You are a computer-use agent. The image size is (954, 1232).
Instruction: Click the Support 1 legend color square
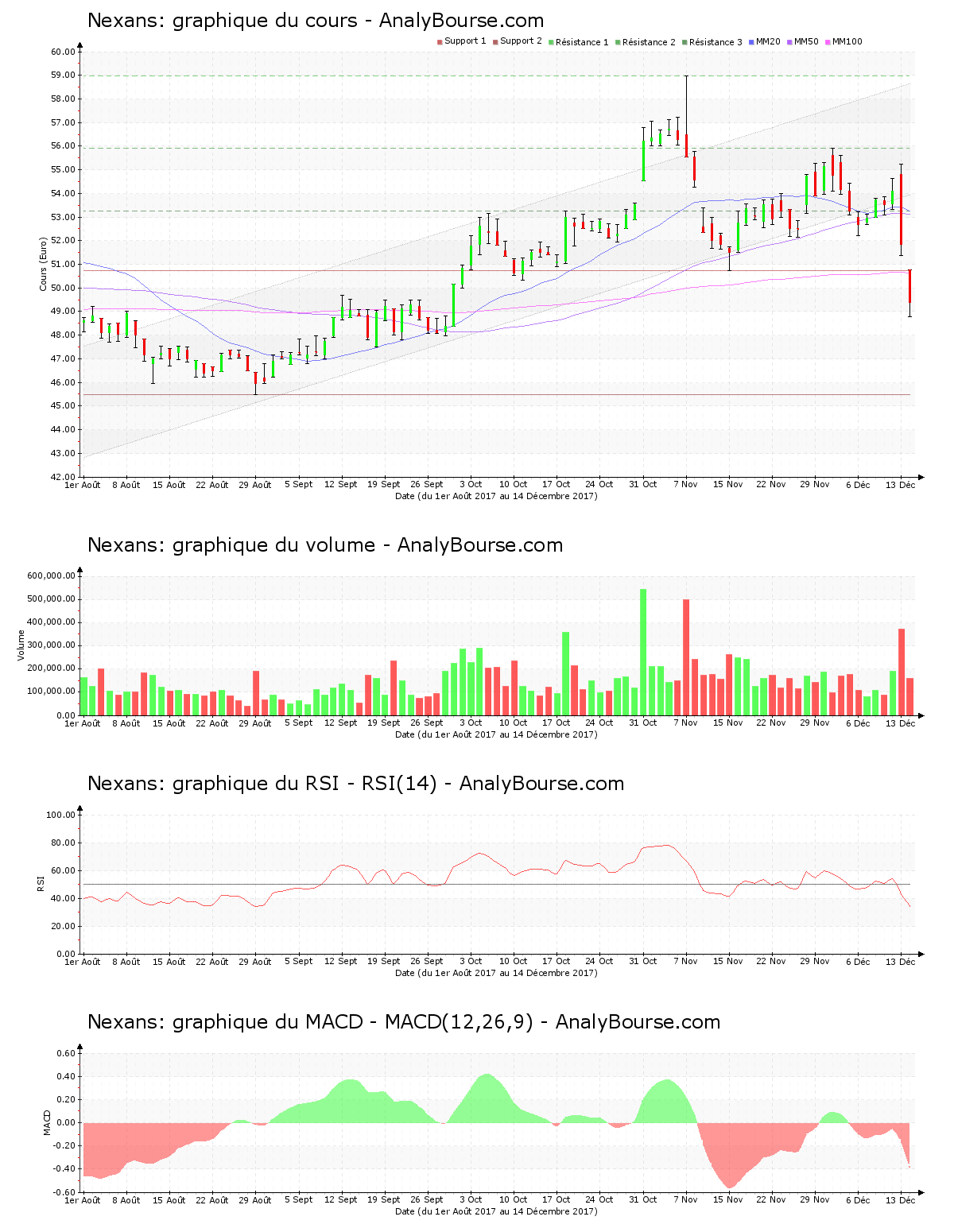[440, 42]
